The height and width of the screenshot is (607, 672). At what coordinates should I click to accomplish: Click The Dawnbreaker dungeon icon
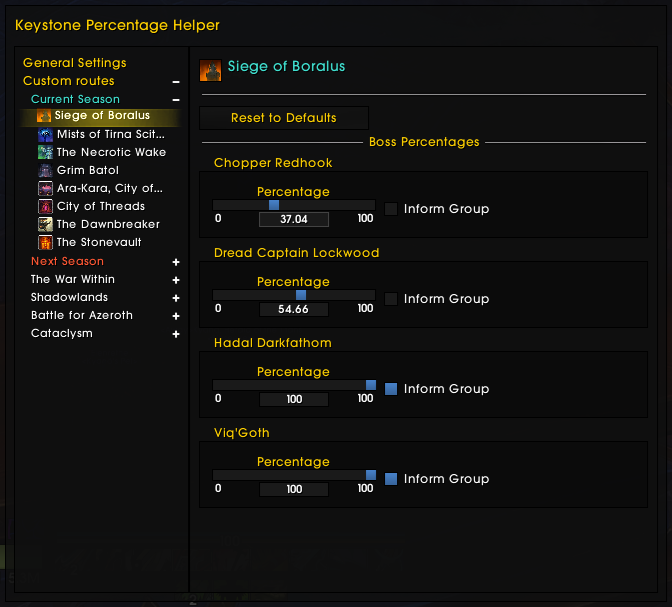(45, 224)
